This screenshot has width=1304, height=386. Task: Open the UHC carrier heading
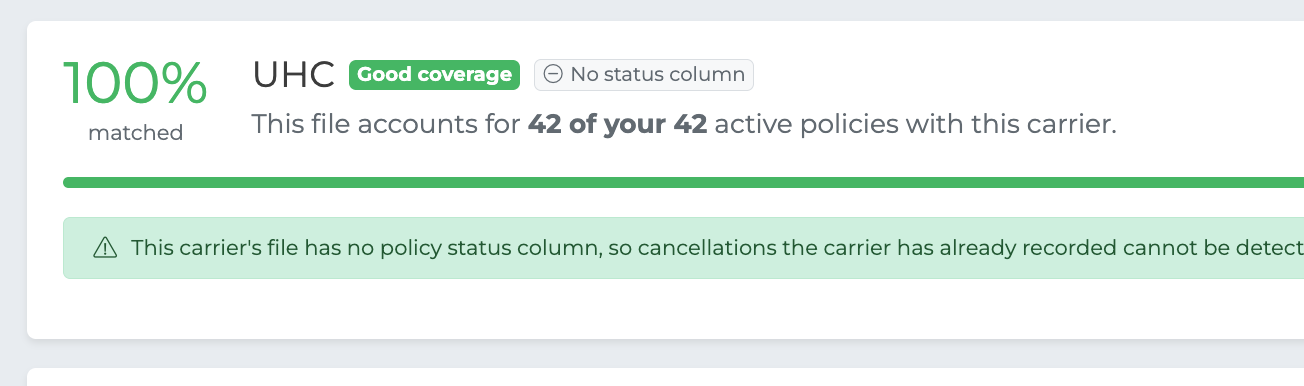point(293,75)
